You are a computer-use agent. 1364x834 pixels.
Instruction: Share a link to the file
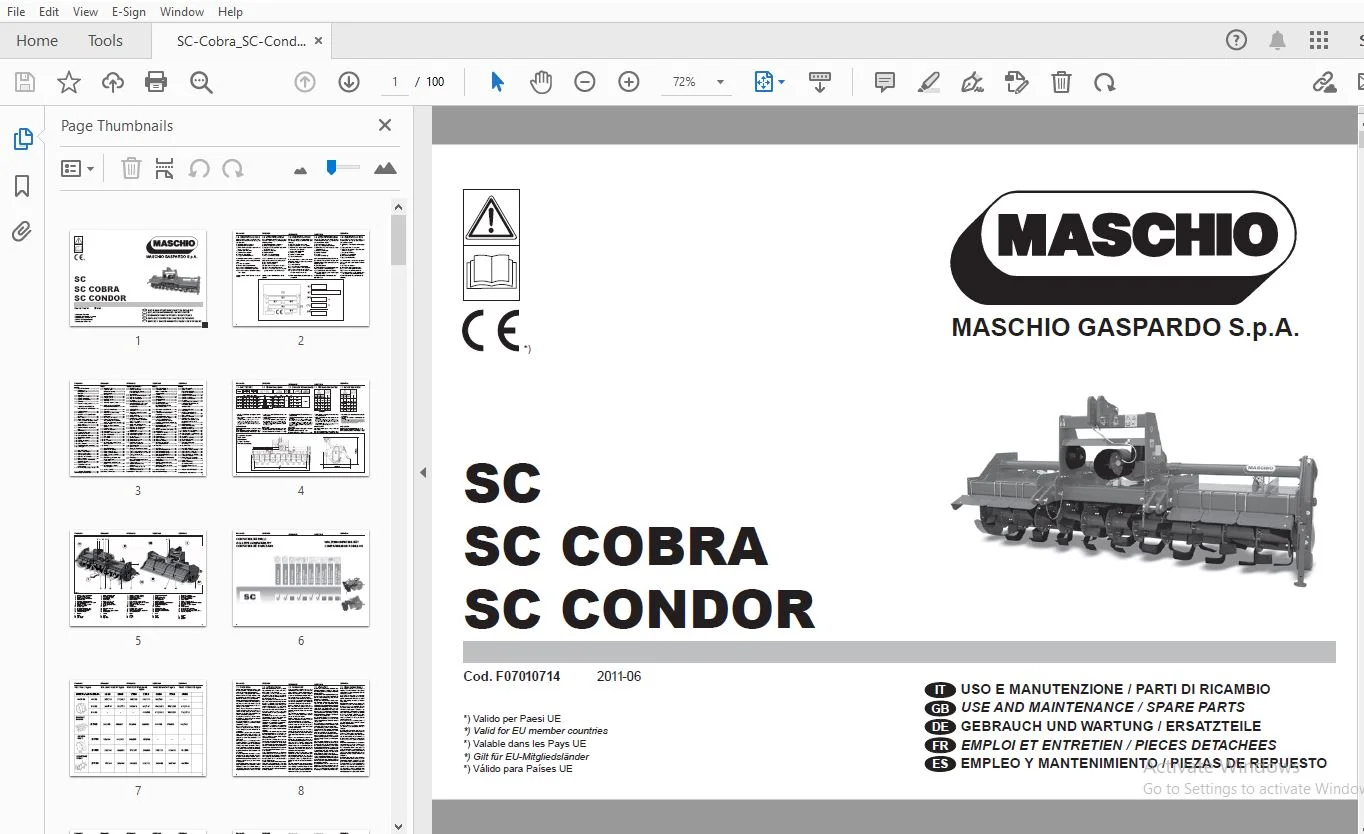pyautogui.click(x=1325, y=82)
